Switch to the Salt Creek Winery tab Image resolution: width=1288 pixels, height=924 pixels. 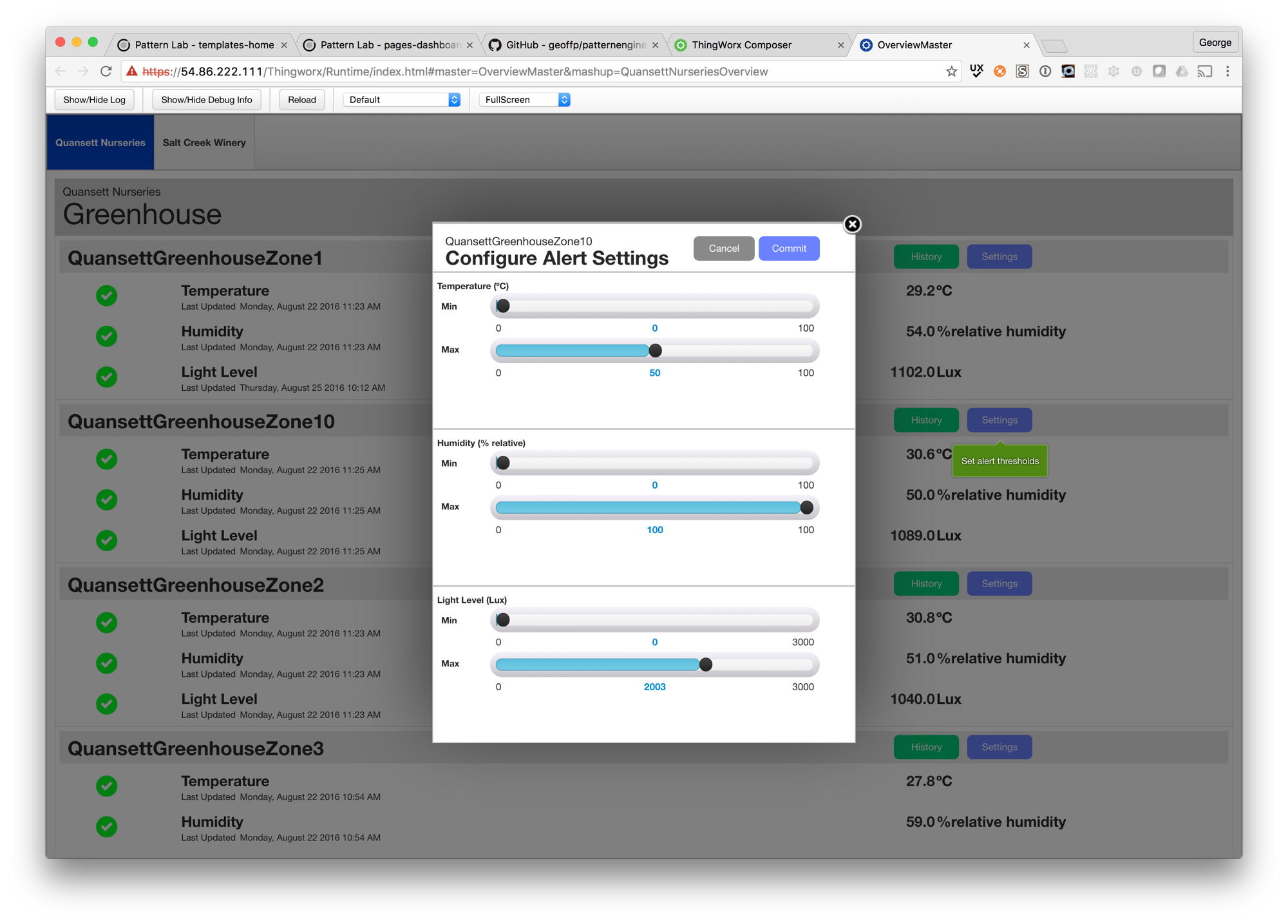pyautogui.click(x=204, y=143)
